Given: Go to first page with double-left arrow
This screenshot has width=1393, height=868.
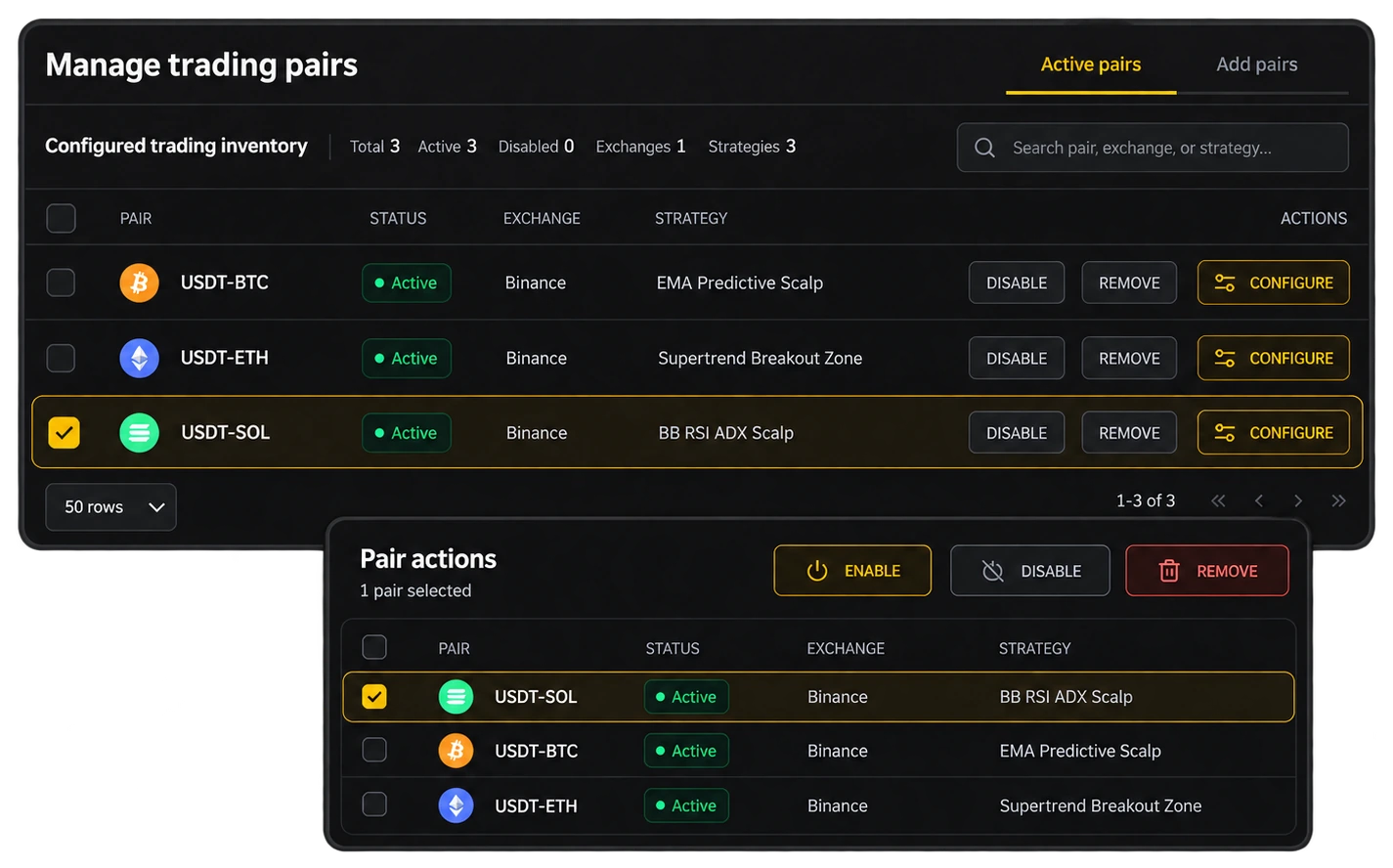Looking at the screenshot, I should click(x=1218, y=500).
